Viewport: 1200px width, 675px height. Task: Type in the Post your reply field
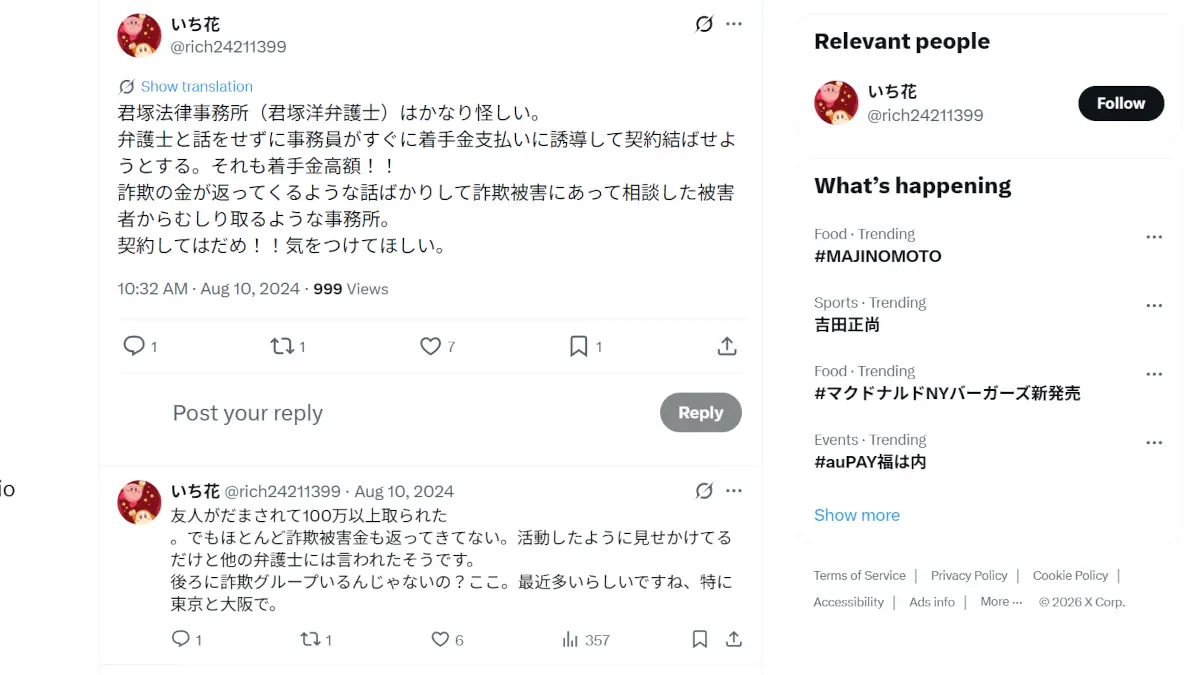click(x=400, y=413)
